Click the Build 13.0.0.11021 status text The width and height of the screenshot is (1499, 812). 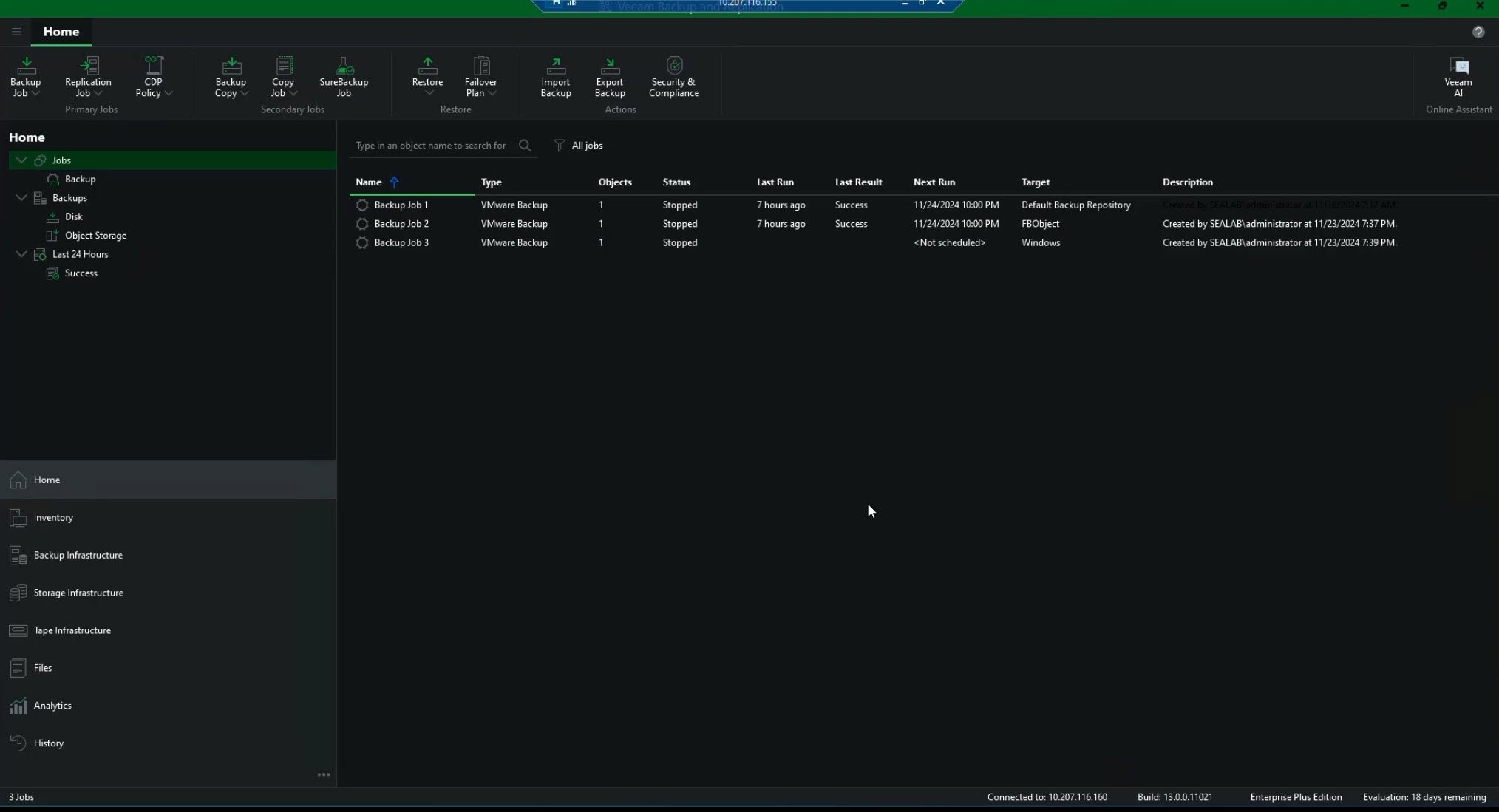click(x=1175, y=797)
